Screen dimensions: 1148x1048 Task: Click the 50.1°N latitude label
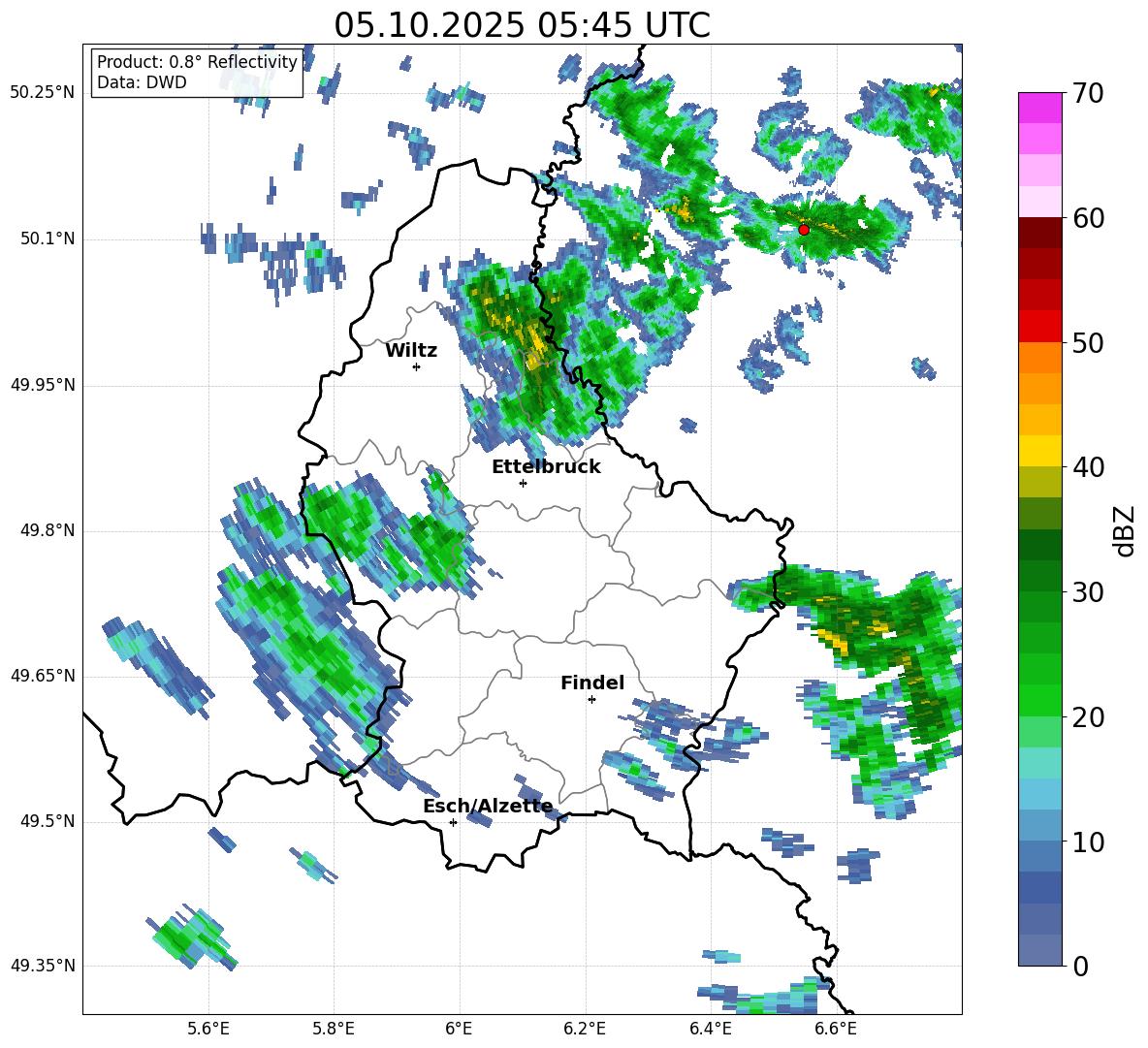pyautogui.click(x=48, y=238)
